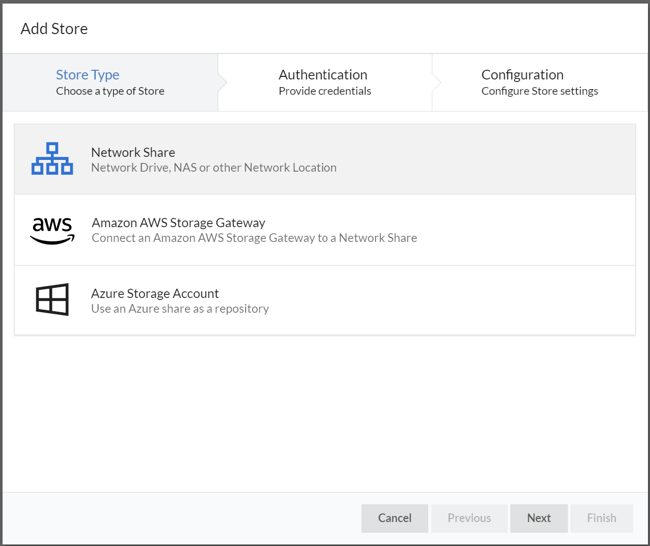
Task: Click the Azure Windows logo icon
Action: tap(52, 300)
